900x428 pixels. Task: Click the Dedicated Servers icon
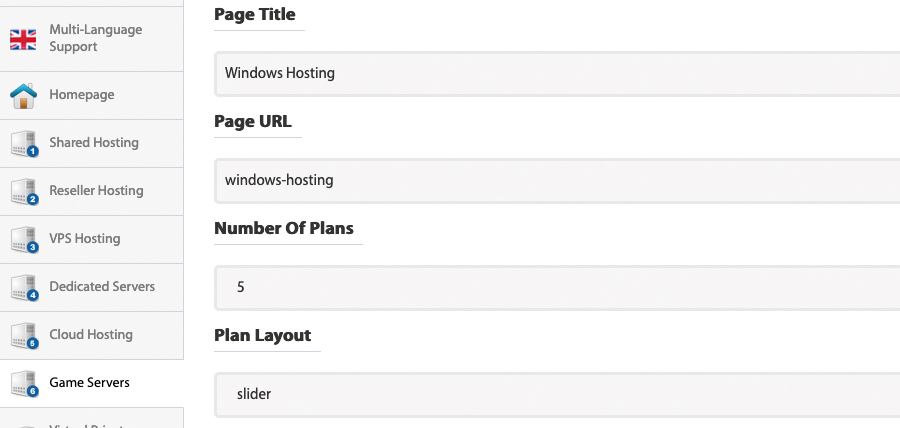click(x=24, y=288)
